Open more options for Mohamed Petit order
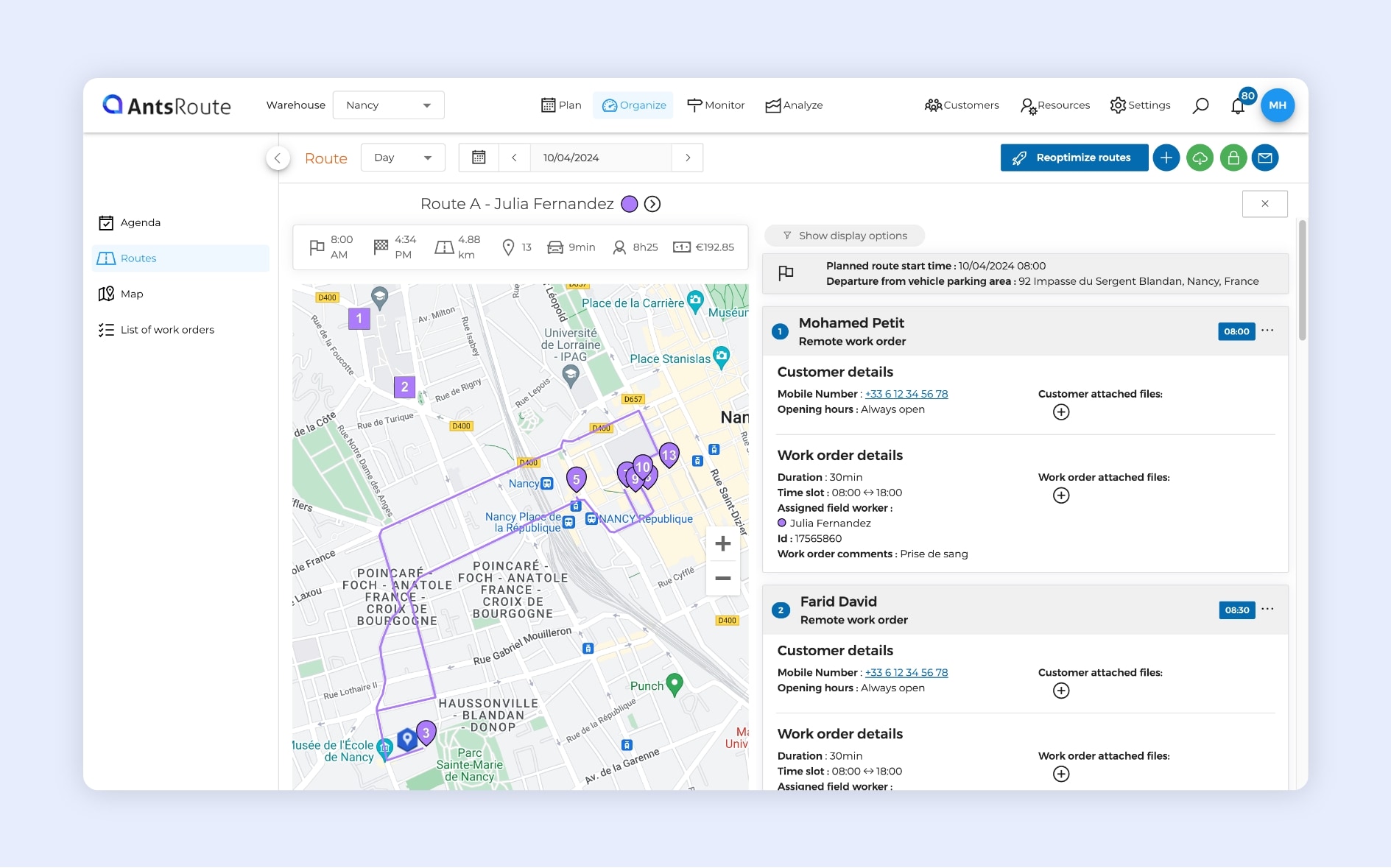The width and height of the screenshot is (1391, 868). (x=1267, y=331)
